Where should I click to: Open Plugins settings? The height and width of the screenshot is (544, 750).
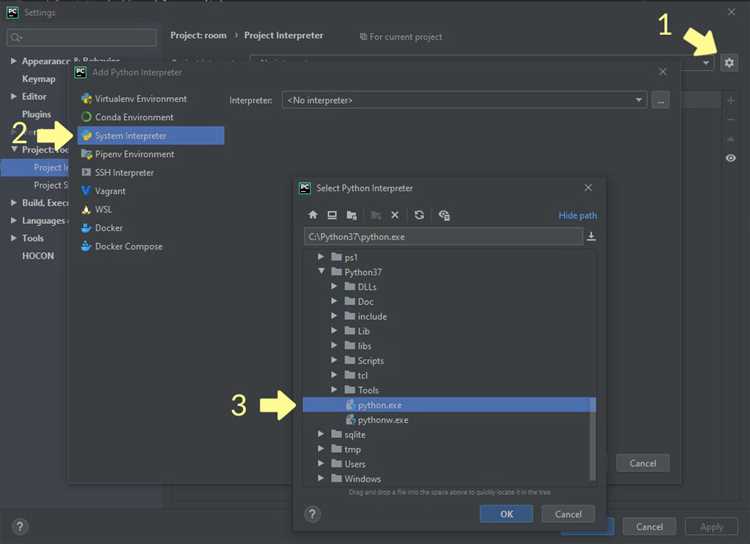(x=36, y=114)
